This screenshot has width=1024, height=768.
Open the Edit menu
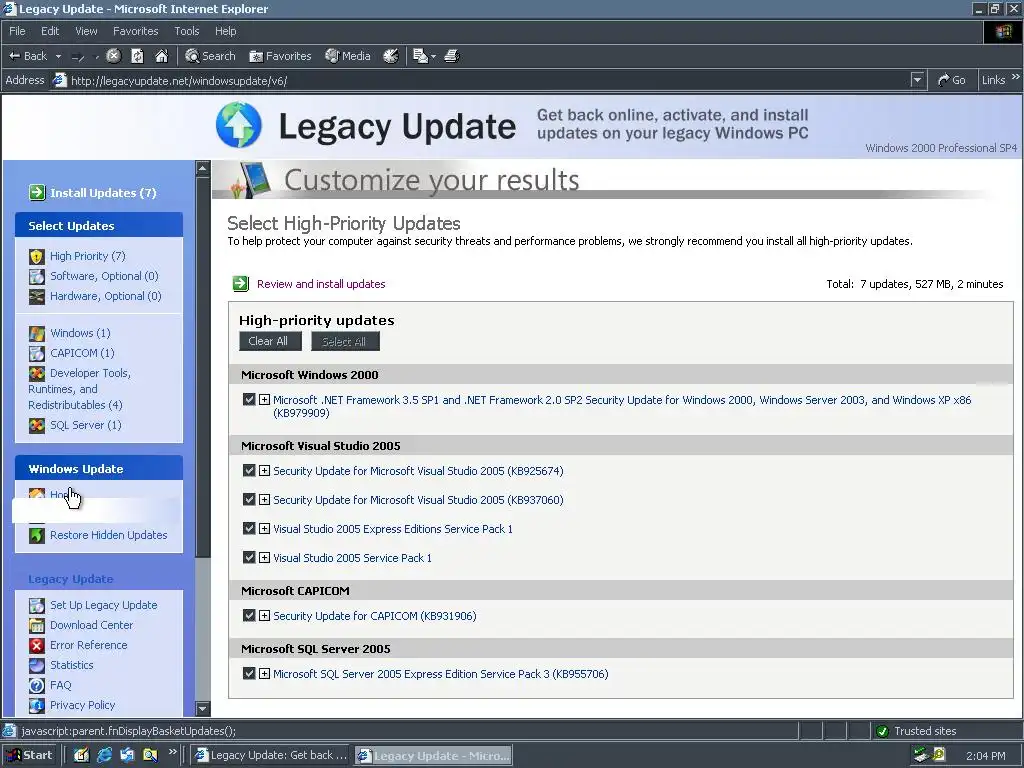[50, 31]
